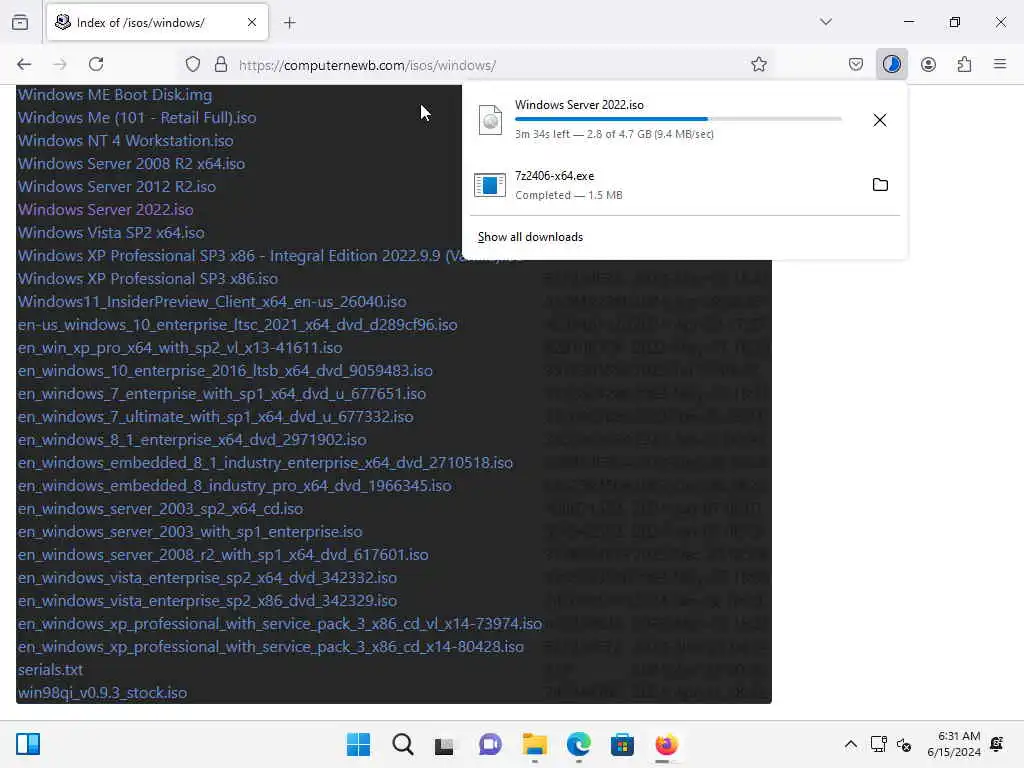Open Save to Pocket button

click(x=856, y=64)
